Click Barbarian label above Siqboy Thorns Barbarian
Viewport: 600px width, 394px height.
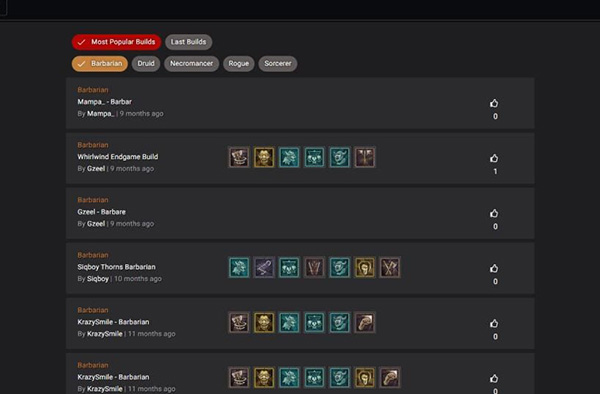point(93,255)
